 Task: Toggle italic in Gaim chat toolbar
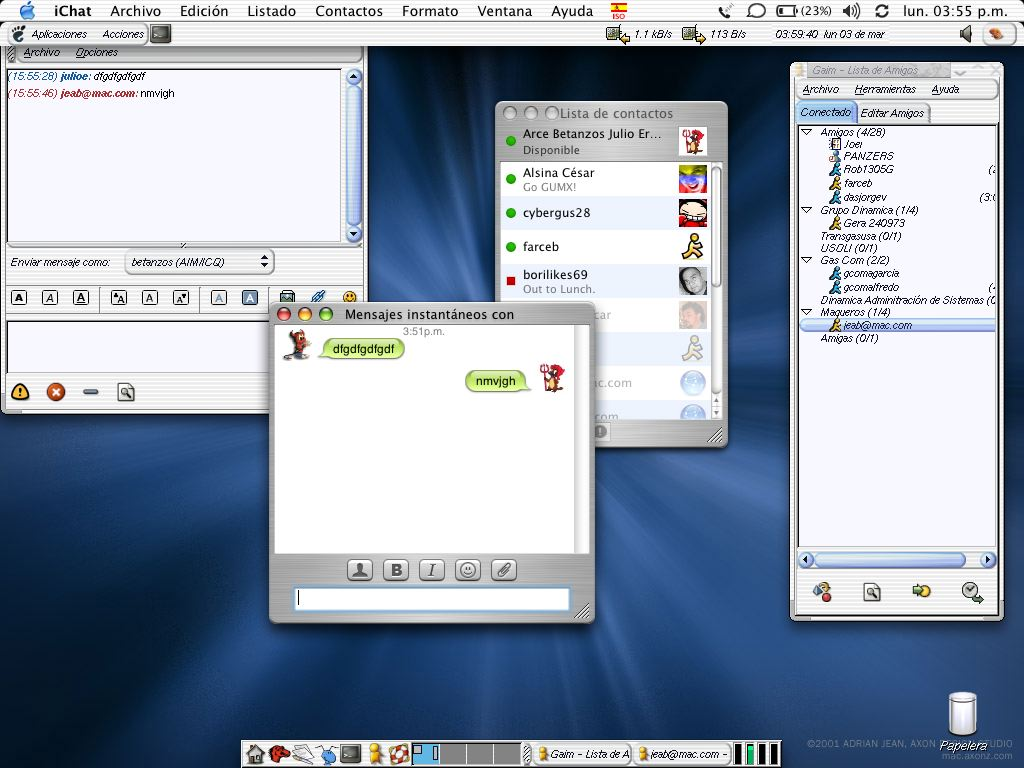50,298
